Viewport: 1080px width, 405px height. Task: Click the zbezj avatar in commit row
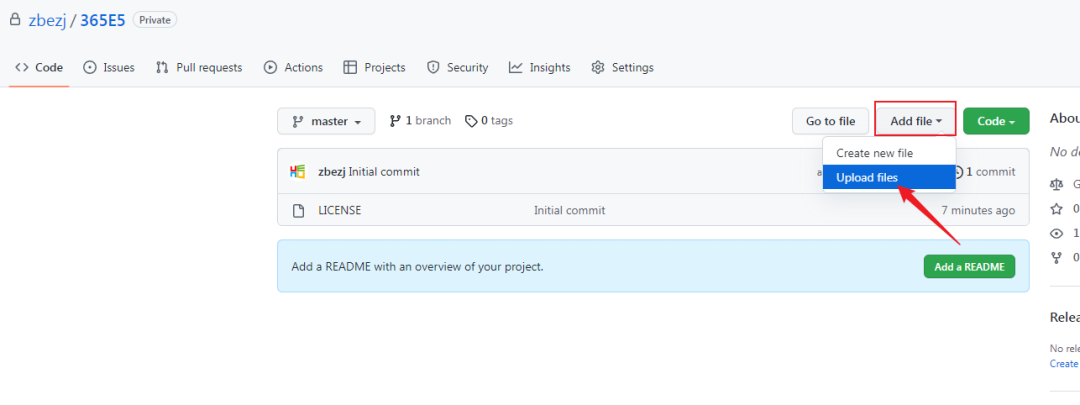coord(298,172)
